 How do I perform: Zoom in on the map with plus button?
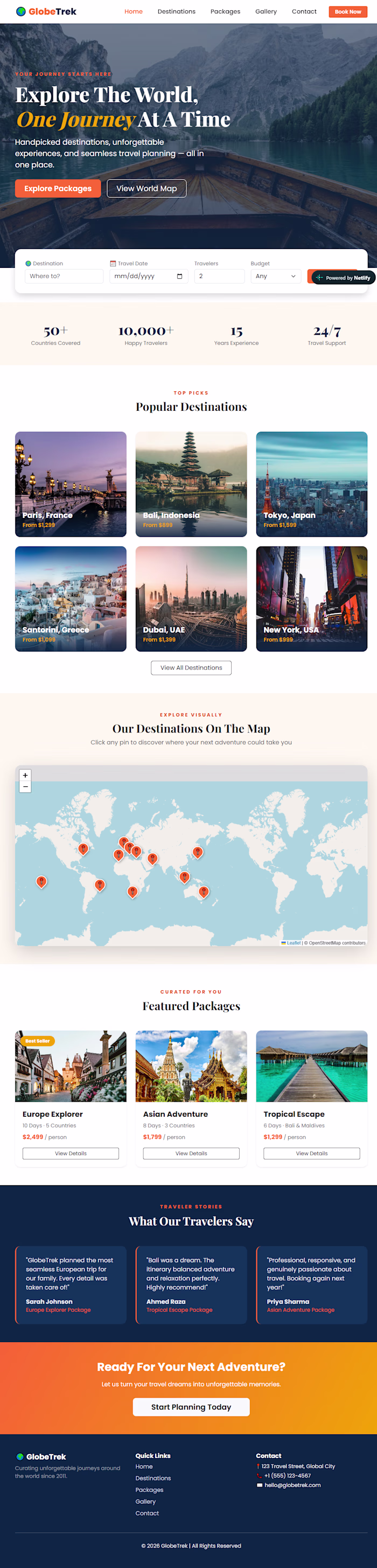pyautogui.click(x=25, y=776)
